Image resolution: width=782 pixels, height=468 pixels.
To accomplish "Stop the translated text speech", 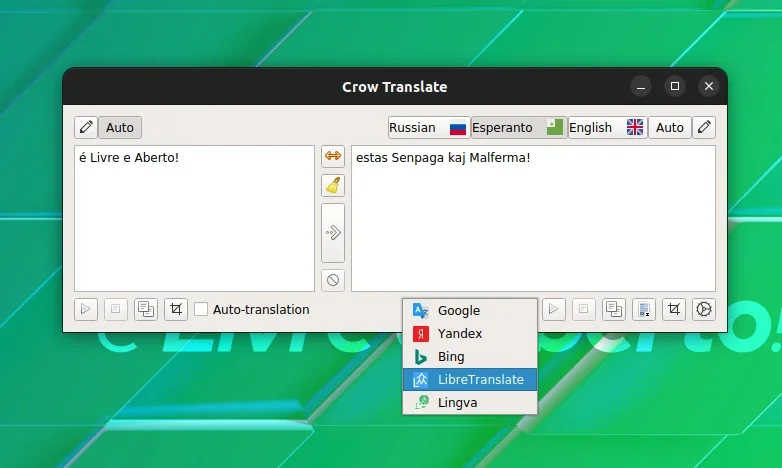I will point(584,309).
